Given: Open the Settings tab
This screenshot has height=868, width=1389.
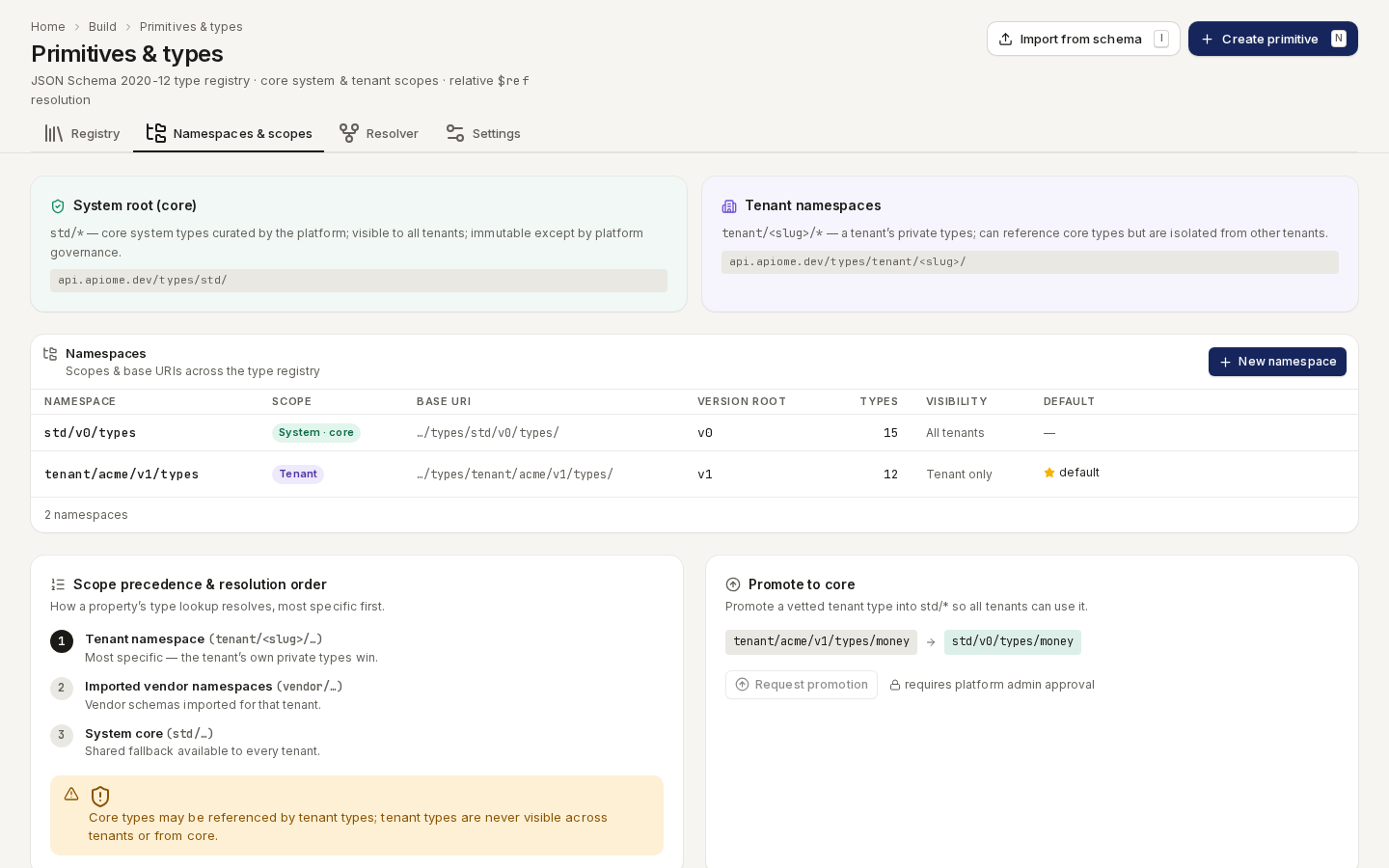Looking at the screenshot, I should (x=483, y=133).
